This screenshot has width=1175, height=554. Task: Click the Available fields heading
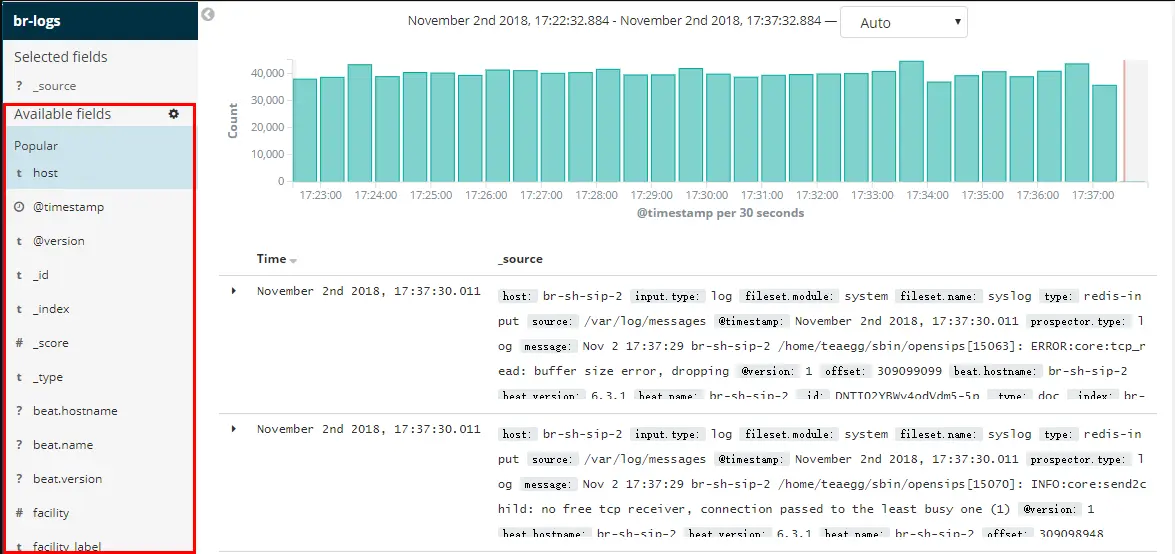point(62,114)
